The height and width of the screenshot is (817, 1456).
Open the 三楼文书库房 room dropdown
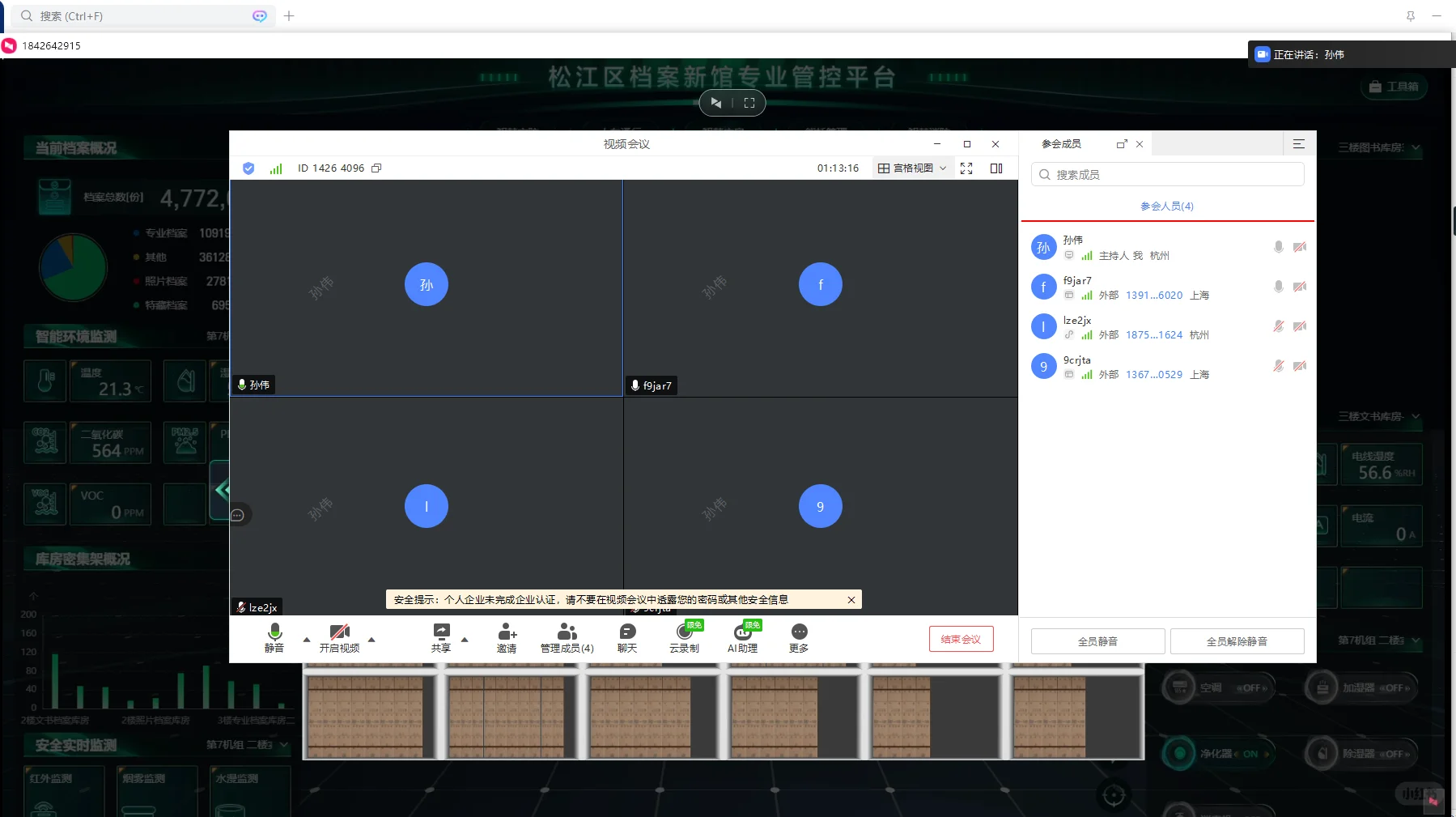coord(1379,416)
